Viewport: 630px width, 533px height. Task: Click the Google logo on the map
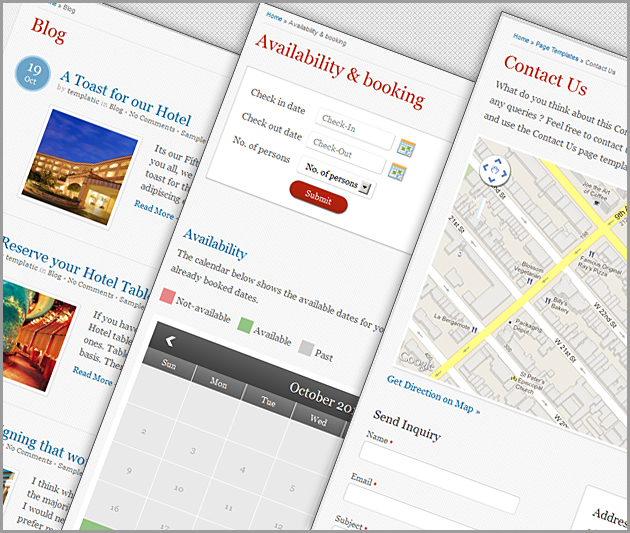click(x=417, y=362)
